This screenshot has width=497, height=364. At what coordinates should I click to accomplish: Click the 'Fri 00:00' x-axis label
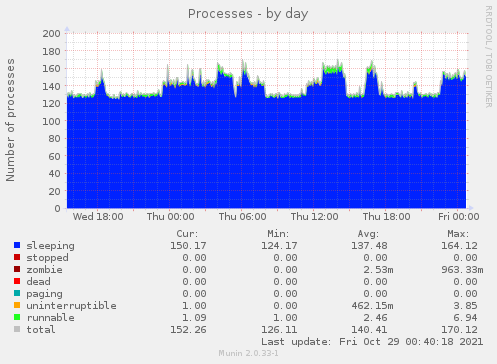point(459,217)
